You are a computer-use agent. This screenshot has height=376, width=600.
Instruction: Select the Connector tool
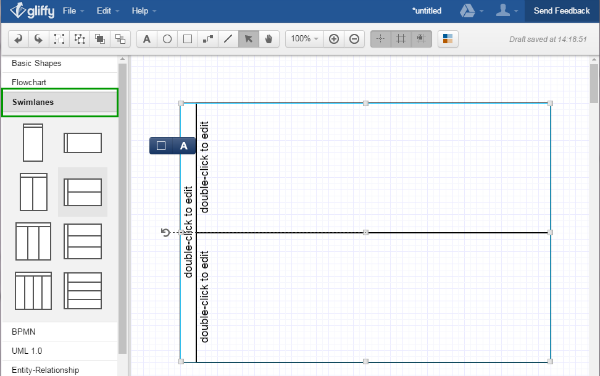click(208, 39)
